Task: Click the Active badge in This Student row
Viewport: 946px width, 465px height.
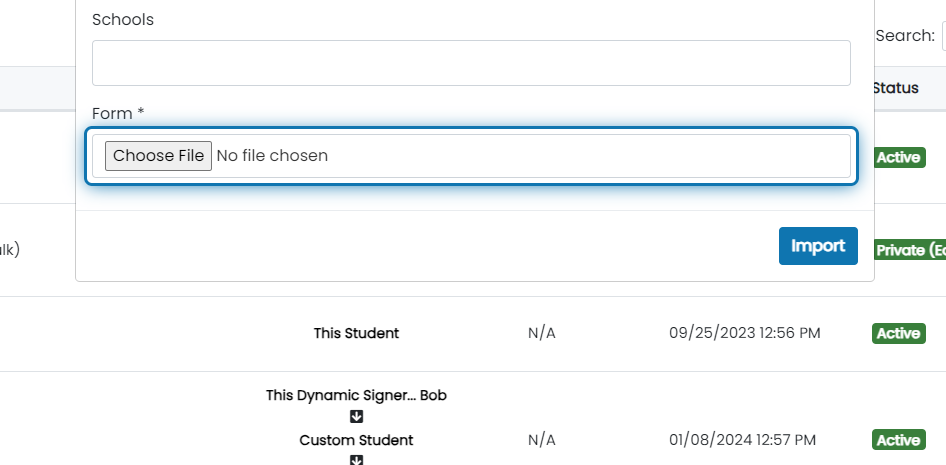Action: coord(898,334)
